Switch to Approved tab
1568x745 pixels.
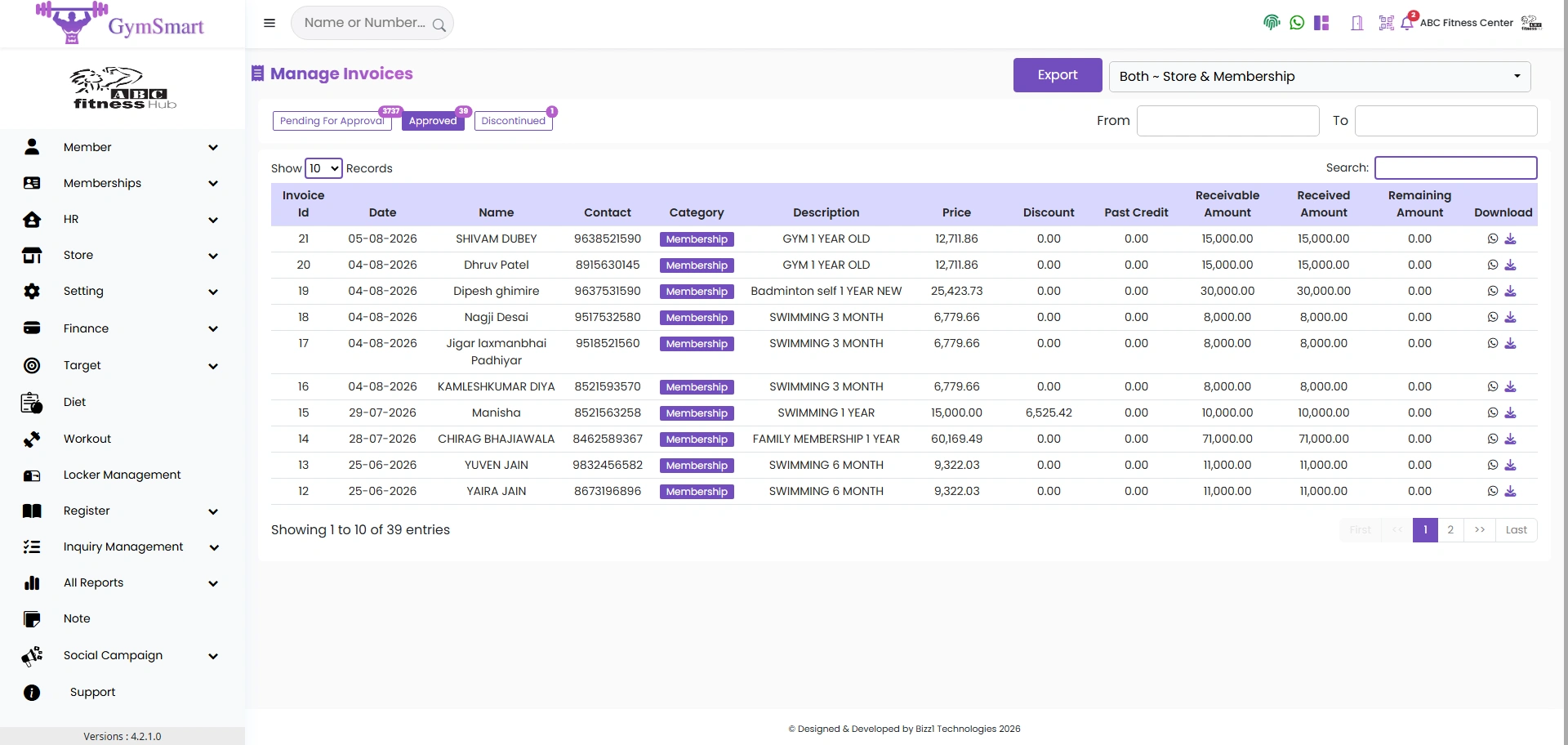pyautogui.click(x=433, y=121)
